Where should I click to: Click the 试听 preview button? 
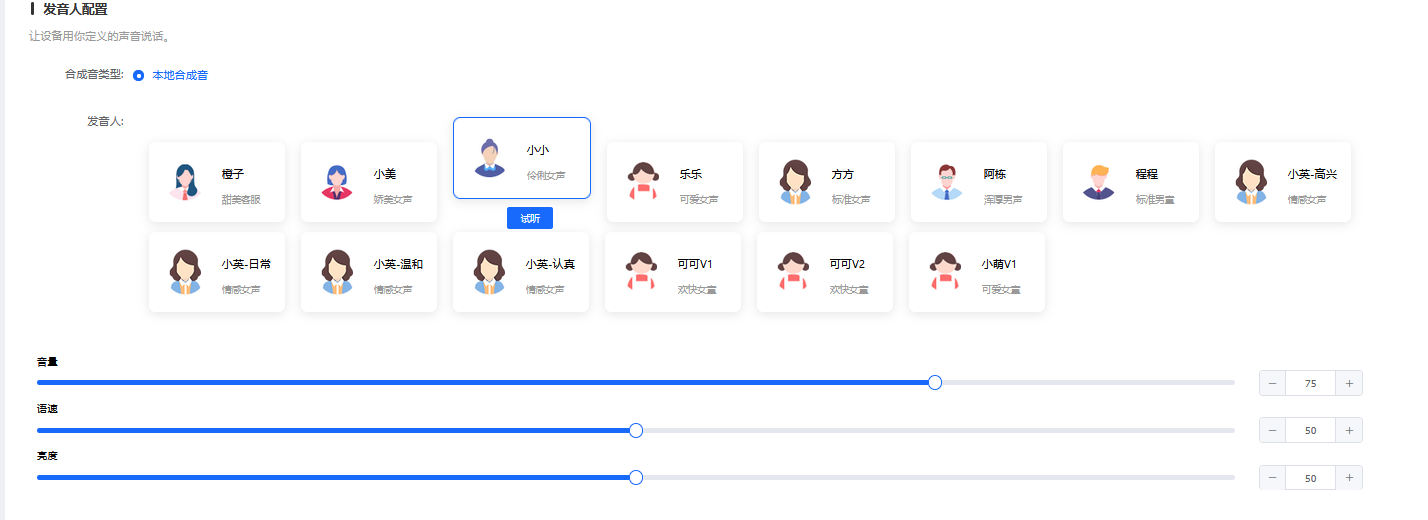point(529,218)
